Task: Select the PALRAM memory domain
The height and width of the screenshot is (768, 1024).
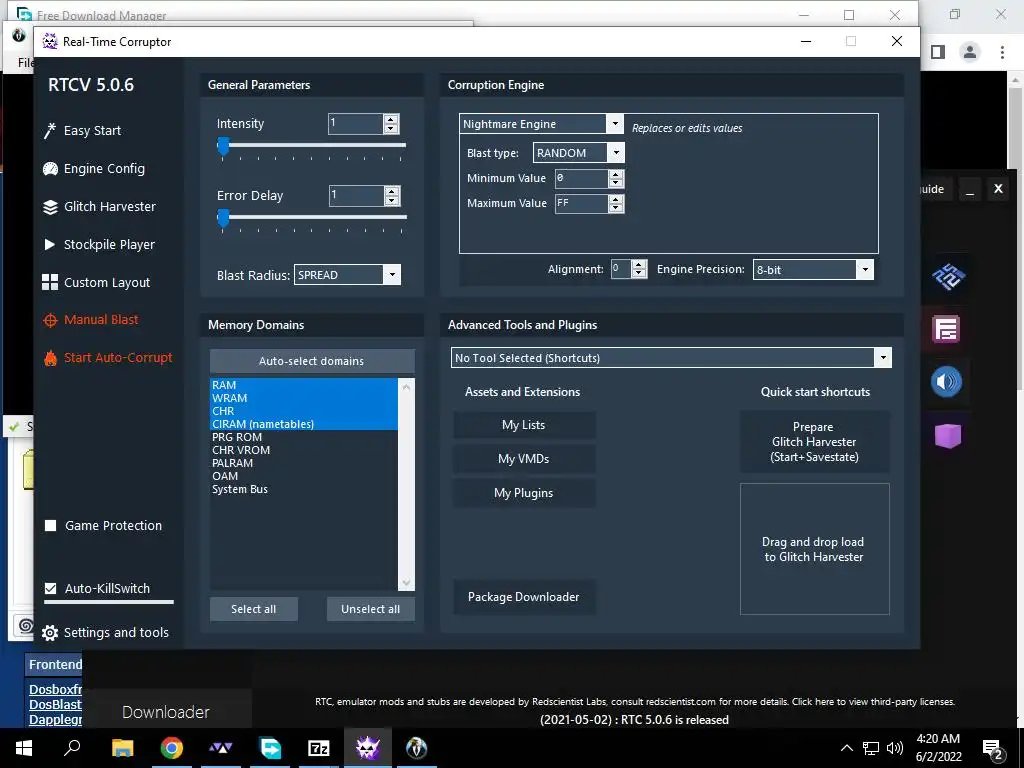Action: [x=304, y=463]
